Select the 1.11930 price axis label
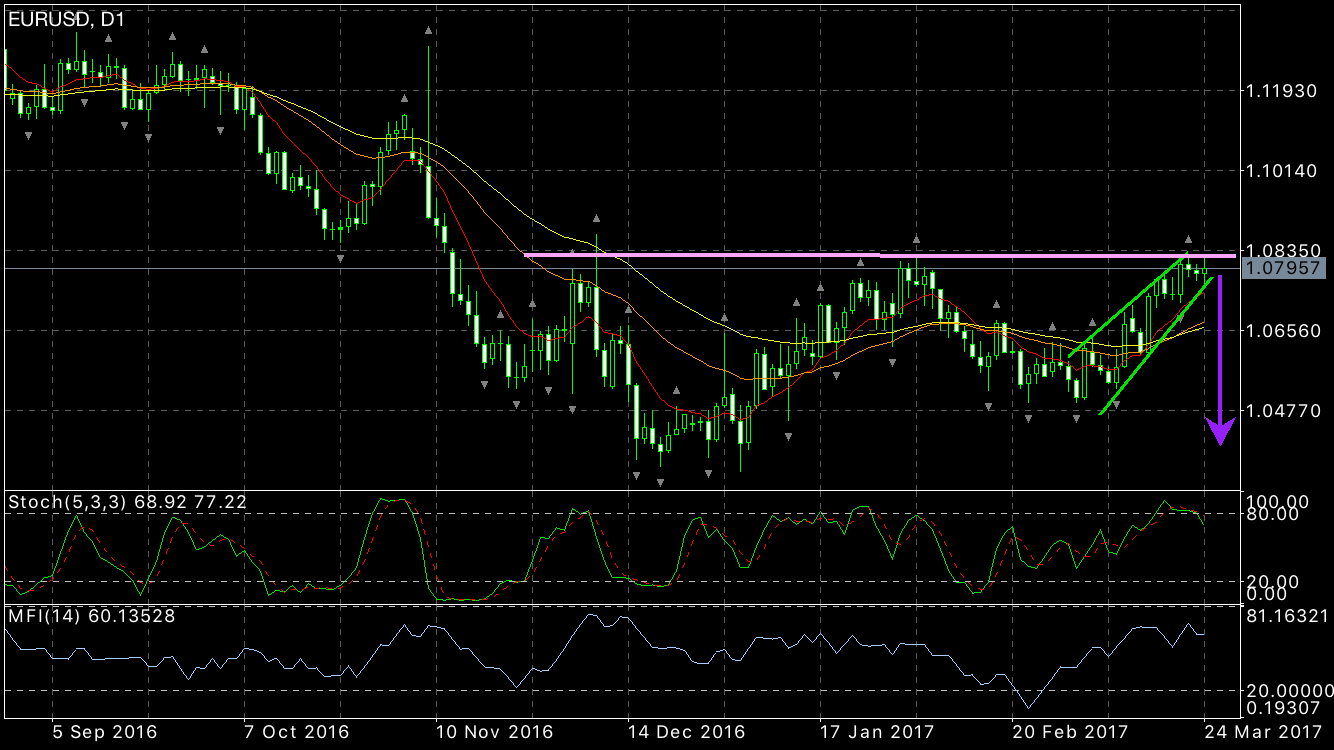Image resolution: width=1334 pixels, height=750 pixels. (x=1281, y=91)
